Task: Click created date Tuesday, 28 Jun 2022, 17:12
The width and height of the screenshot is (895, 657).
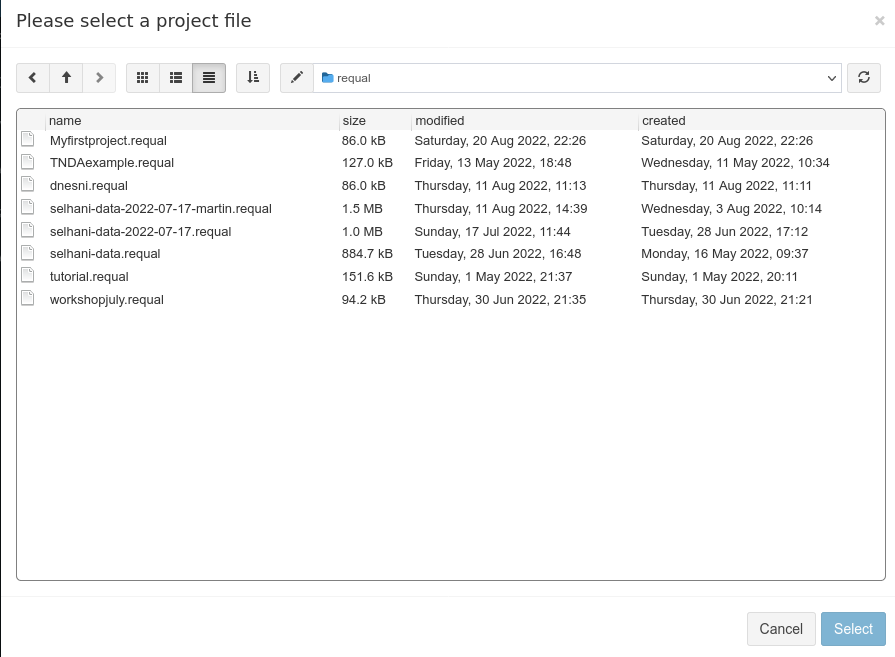Action: click(x=724, y=232)
